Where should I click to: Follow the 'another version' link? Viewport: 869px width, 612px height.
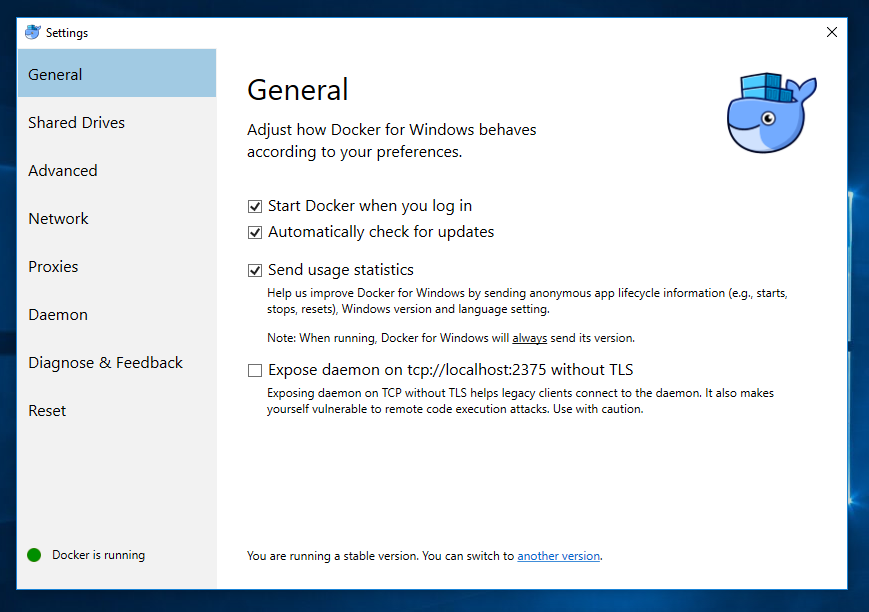click(x=559, y=556)
